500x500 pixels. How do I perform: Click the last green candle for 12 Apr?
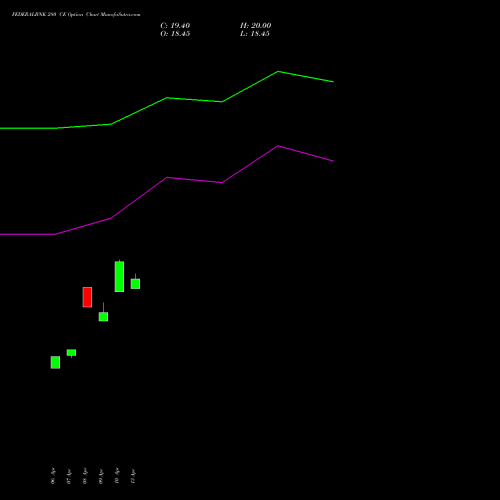135,284
